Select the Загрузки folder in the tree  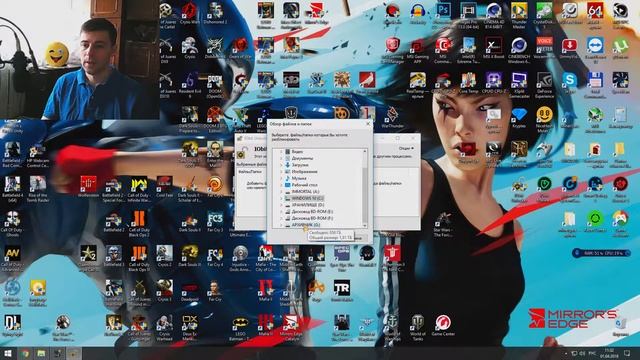point(300,165)
